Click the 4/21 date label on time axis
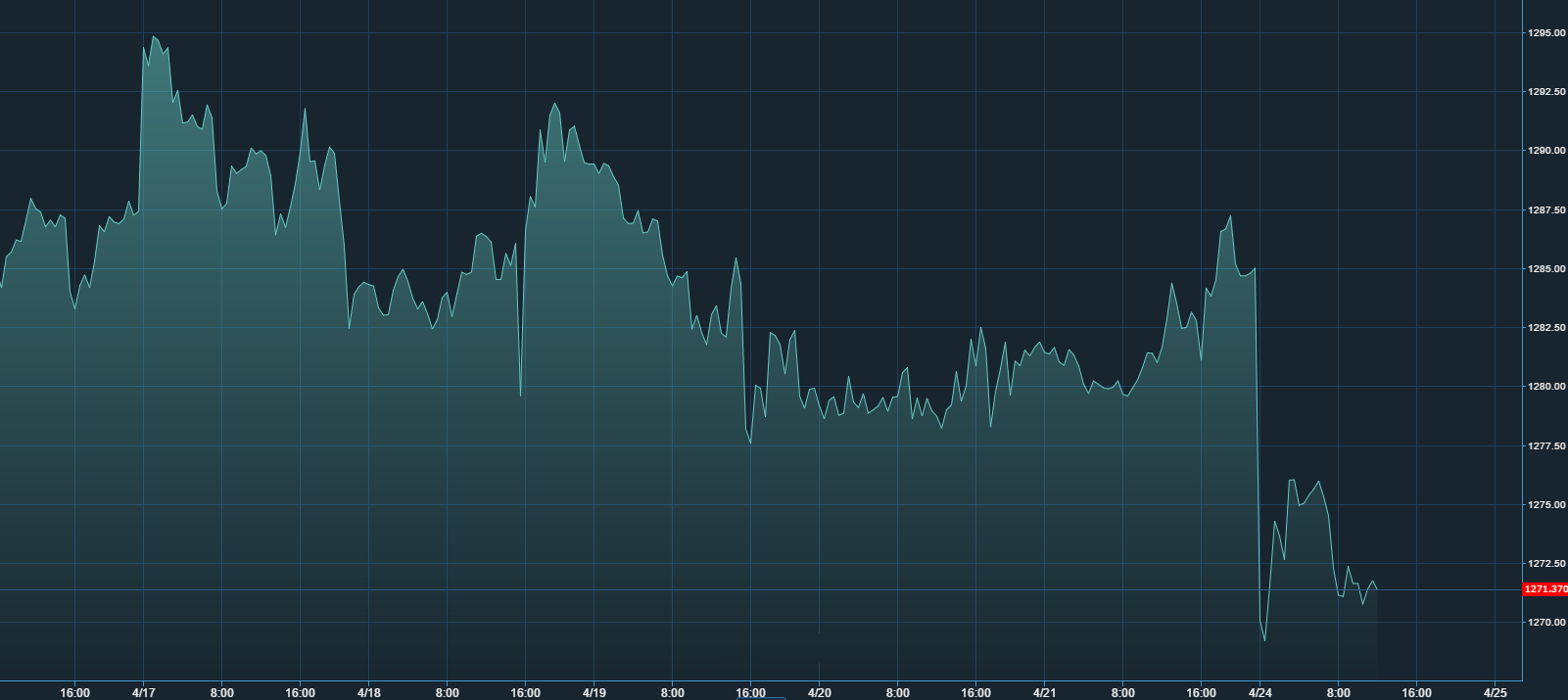The height and width of the screenshot is (700, 1568). tap(1044, 692)
